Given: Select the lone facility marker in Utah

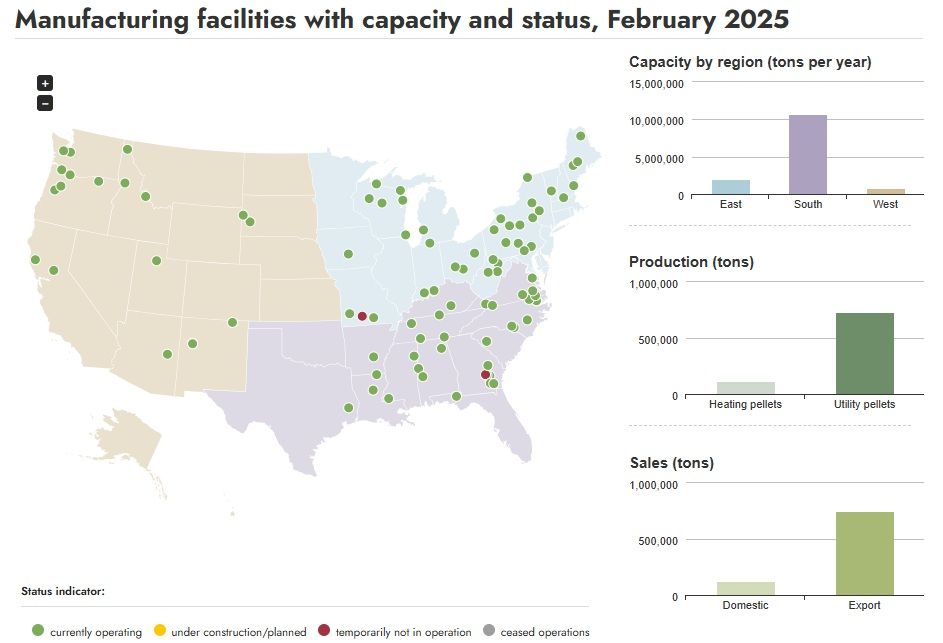Looking at the screenshot, I should coord(156,261).
